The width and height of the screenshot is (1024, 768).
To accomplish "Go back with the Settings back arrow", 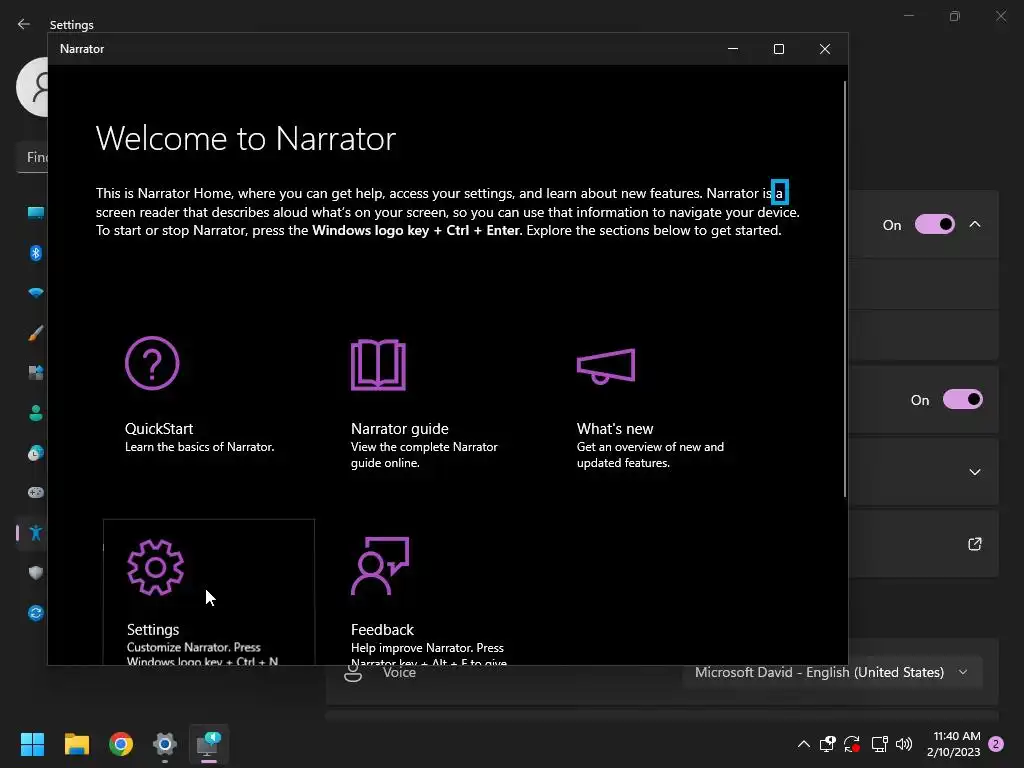I will pyautogui.click(x=24, y=24).
